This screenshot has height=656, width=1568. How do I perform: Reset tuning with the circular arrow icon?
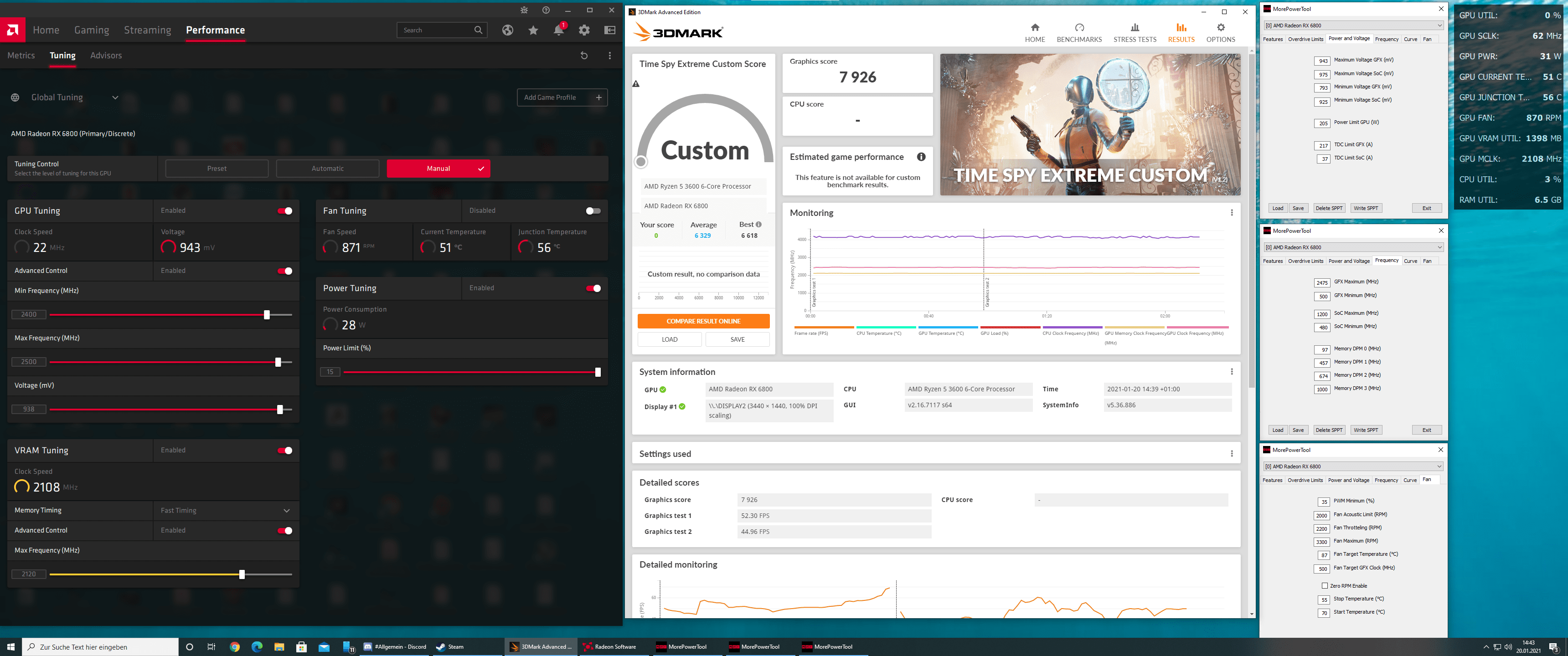584,56
